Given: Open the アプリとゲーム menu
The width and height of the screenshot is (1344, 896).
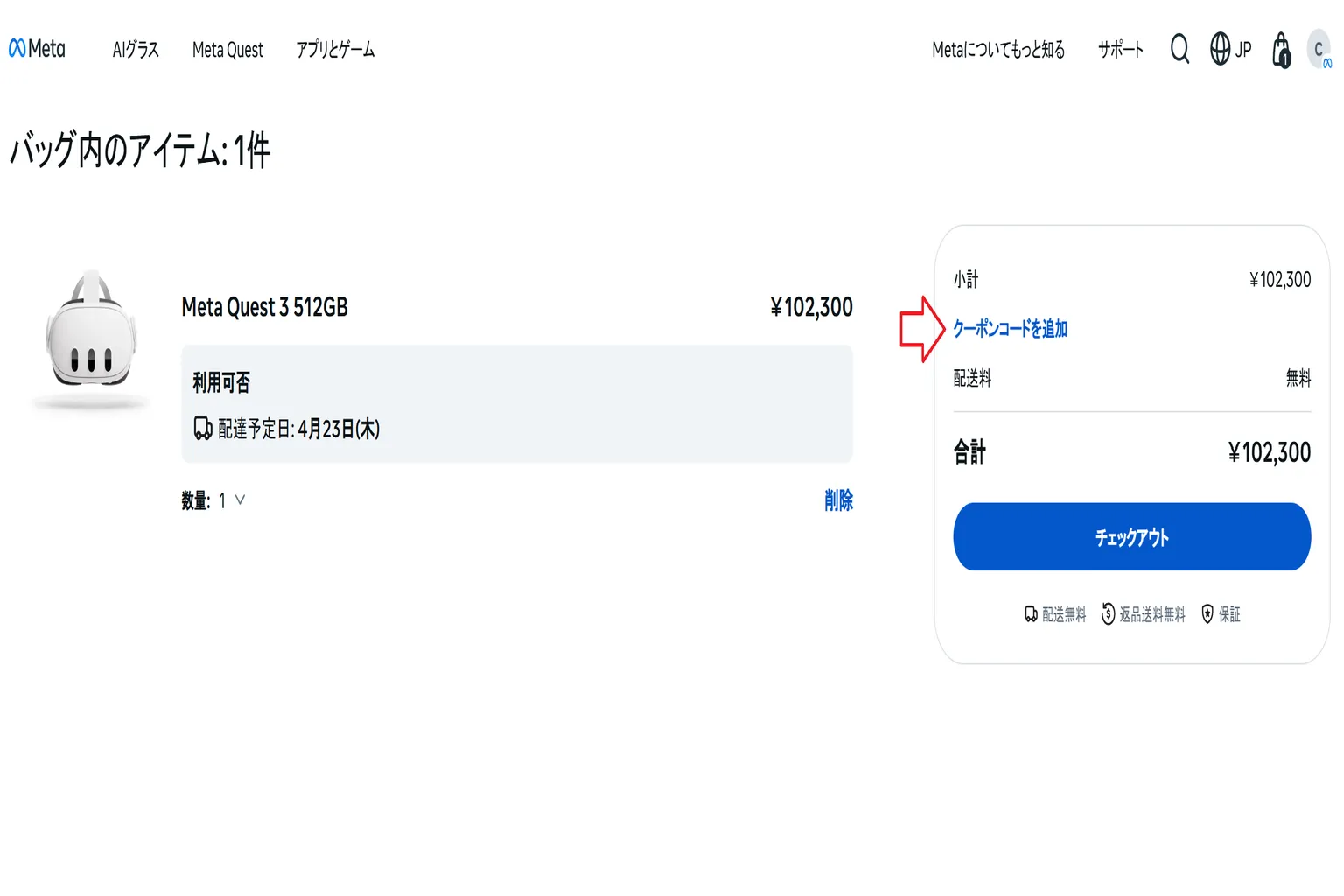Looking at the screenshot, I should [335, 50].
